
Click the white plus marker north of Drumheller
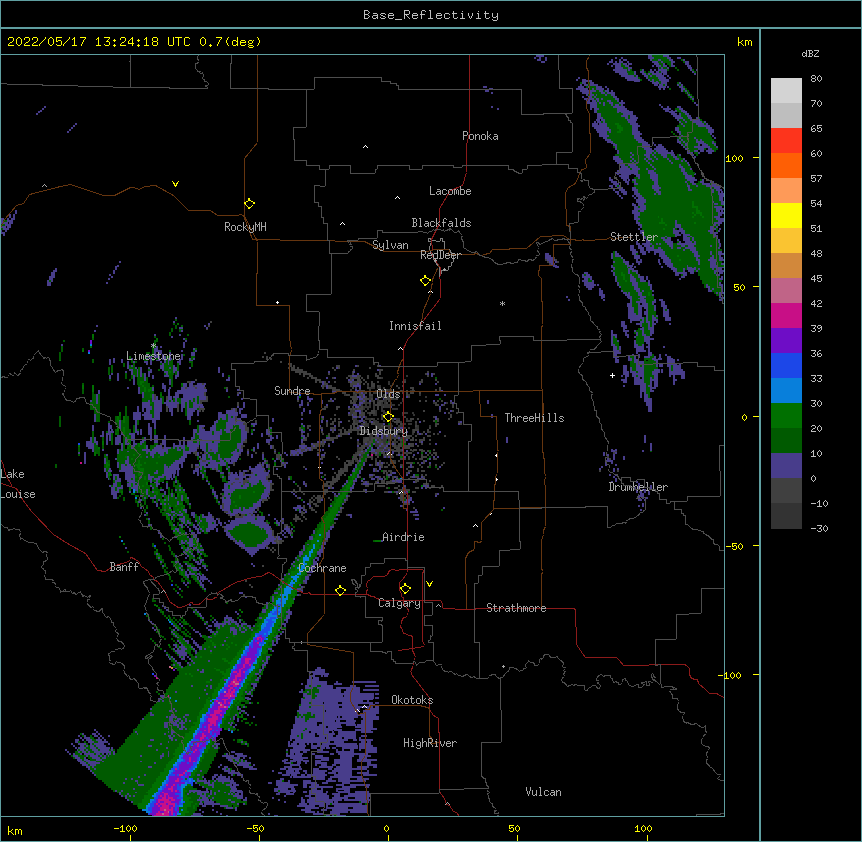click(x=612, y=375)
